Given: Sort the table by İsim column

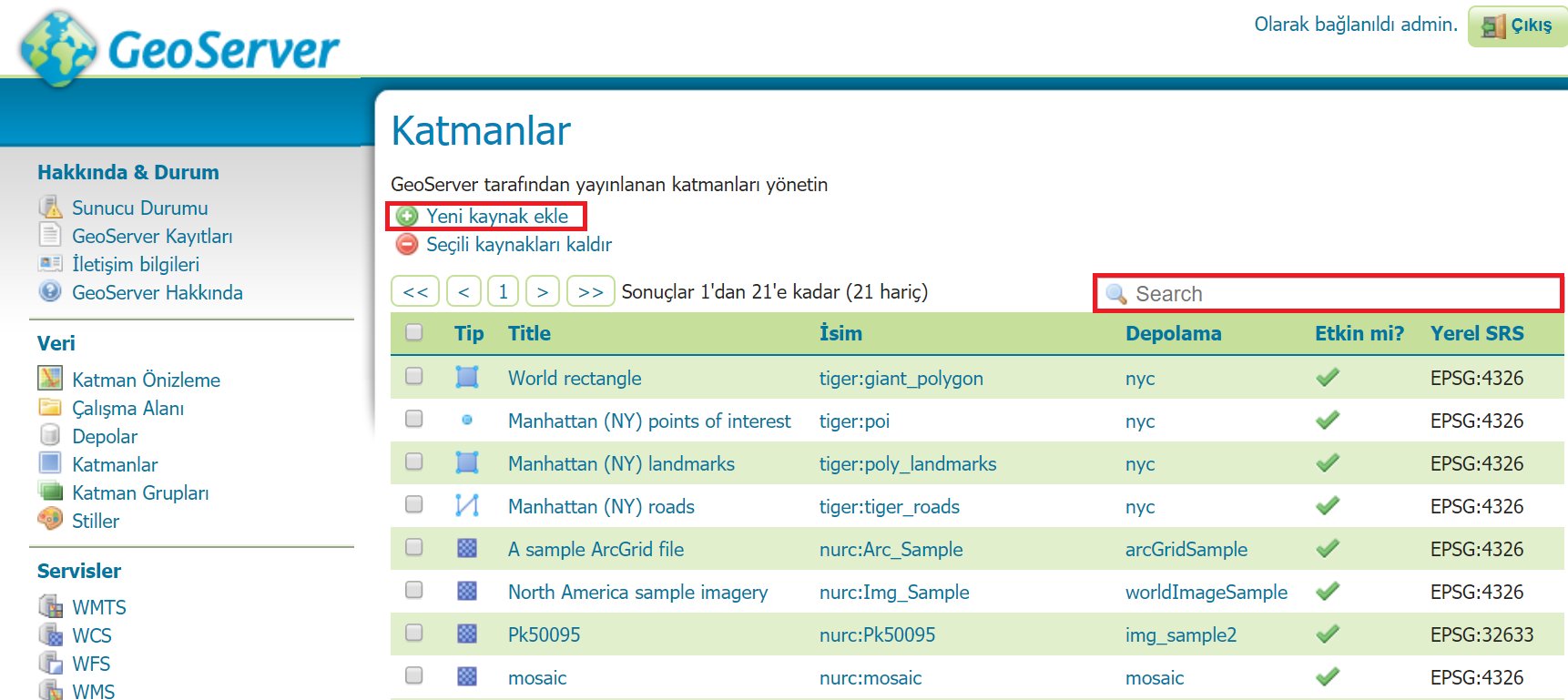Looking at the screenshot, I should pyautogui.click(x=840, y=333).
